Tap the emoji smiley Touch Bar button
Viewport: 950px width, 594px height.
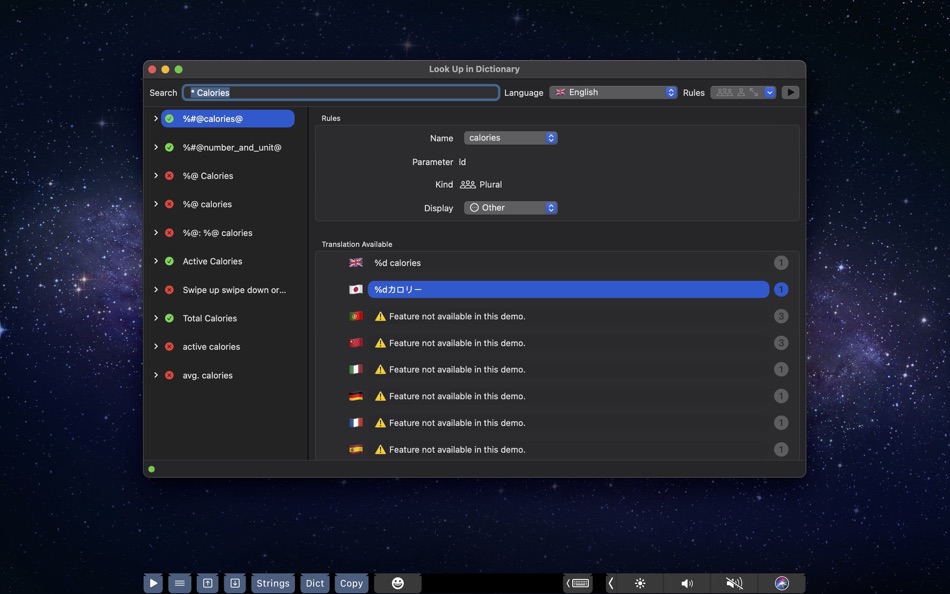point(397,583)
